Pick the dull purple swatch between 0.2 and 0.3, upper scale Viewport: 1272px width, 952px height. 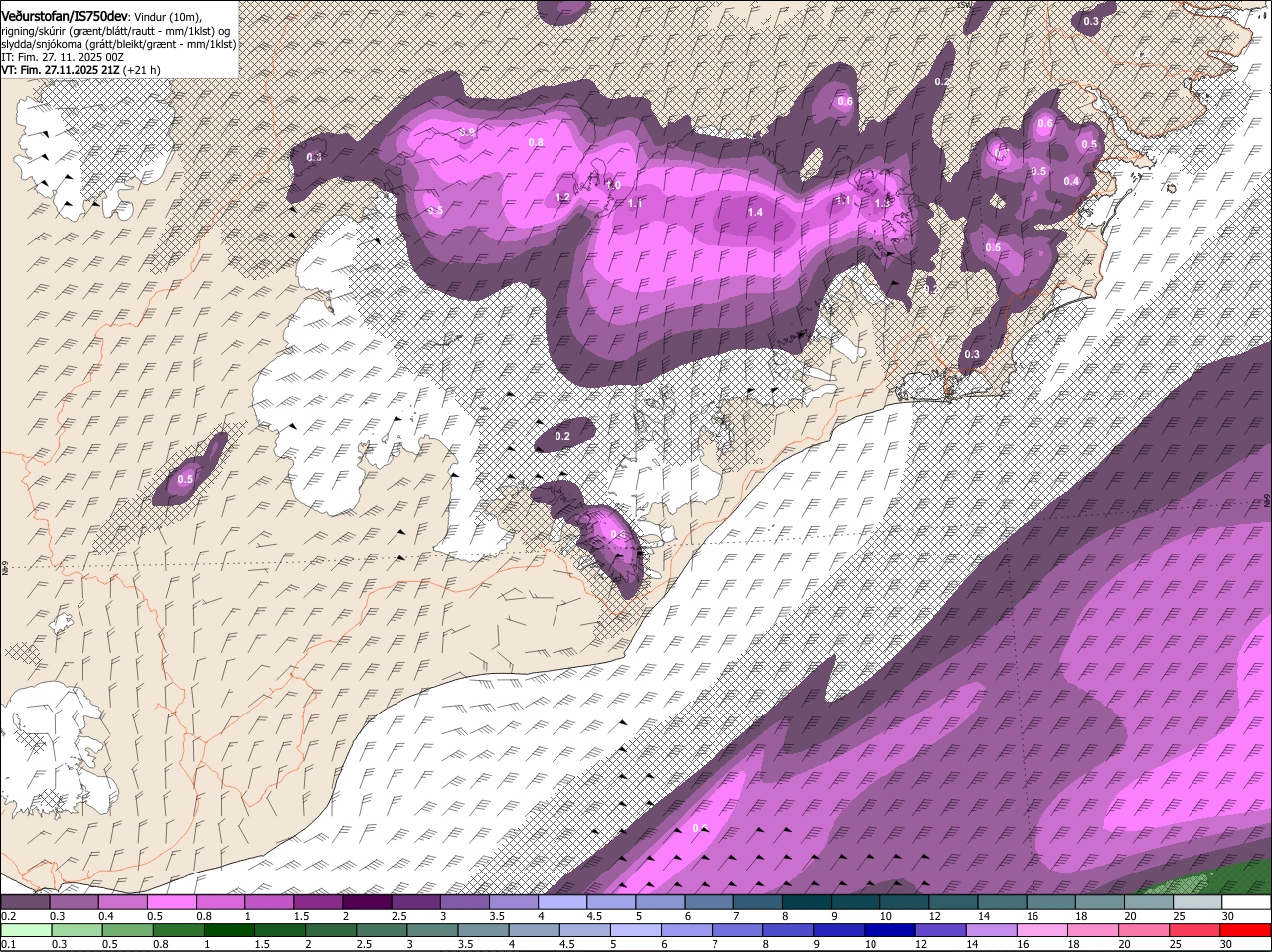[25, 902]
